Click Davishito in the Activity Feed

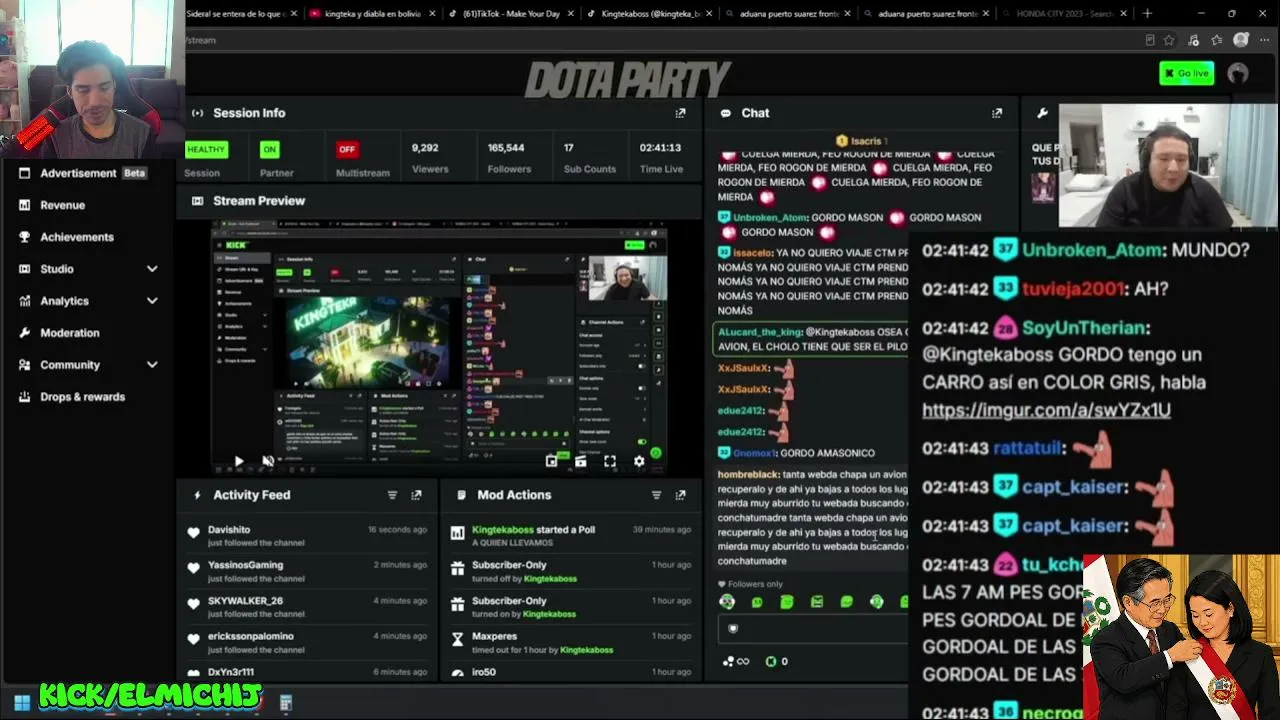click(x=229, y=530)
